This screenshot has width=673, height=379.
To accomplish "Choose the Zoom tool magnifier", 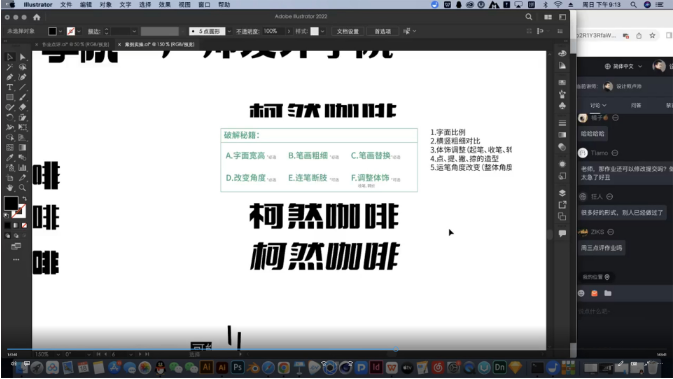I will point(22,188).
